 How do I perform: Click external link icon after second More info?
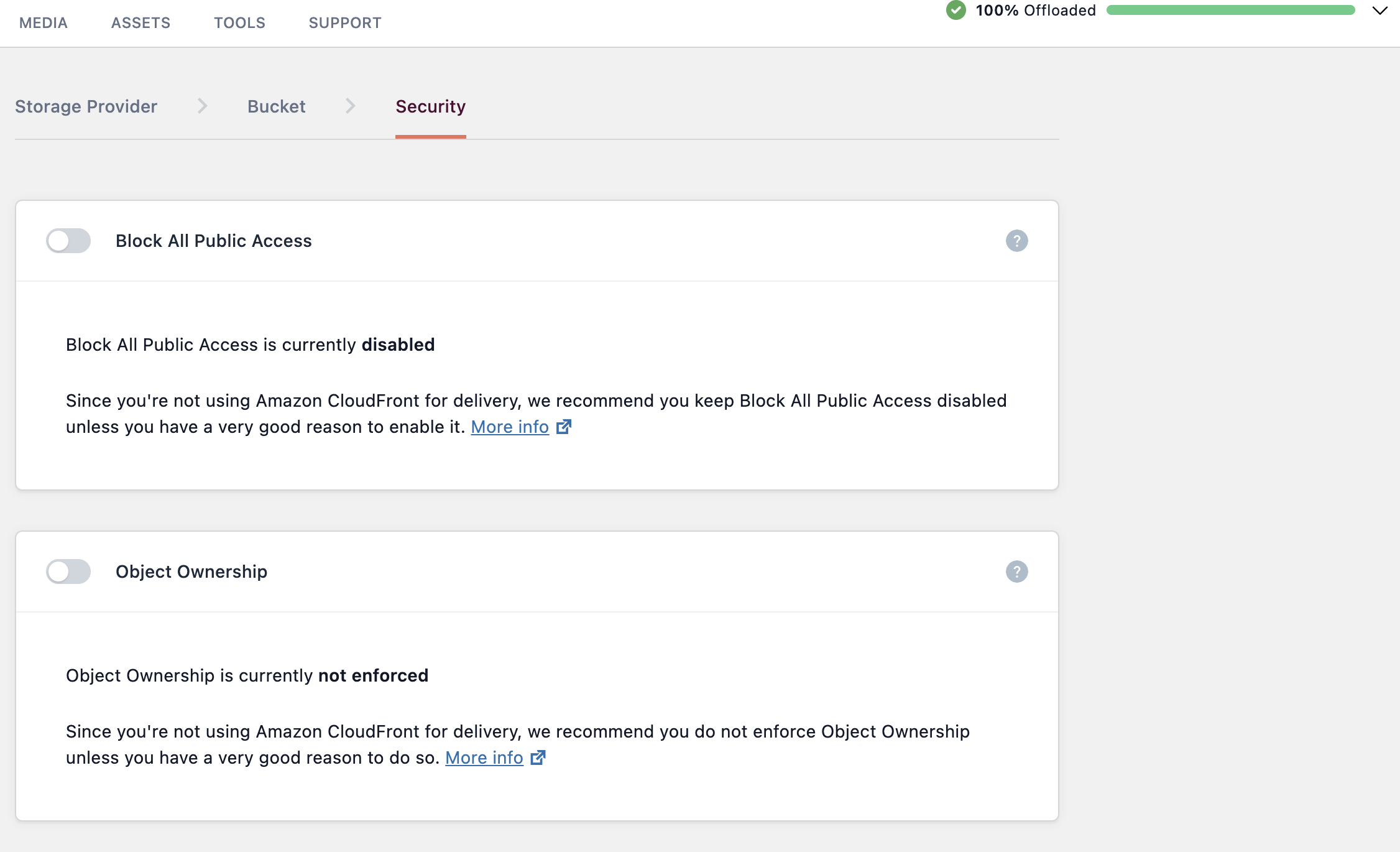point(538,757)
